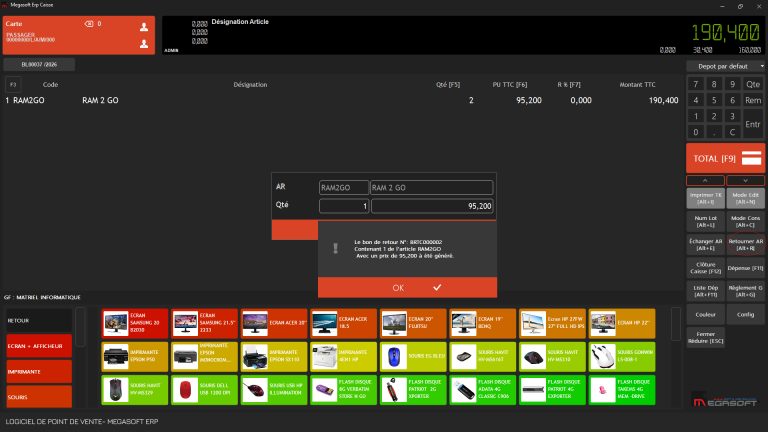Select the RAM2GO row in ticket

(x=343, y=100)
